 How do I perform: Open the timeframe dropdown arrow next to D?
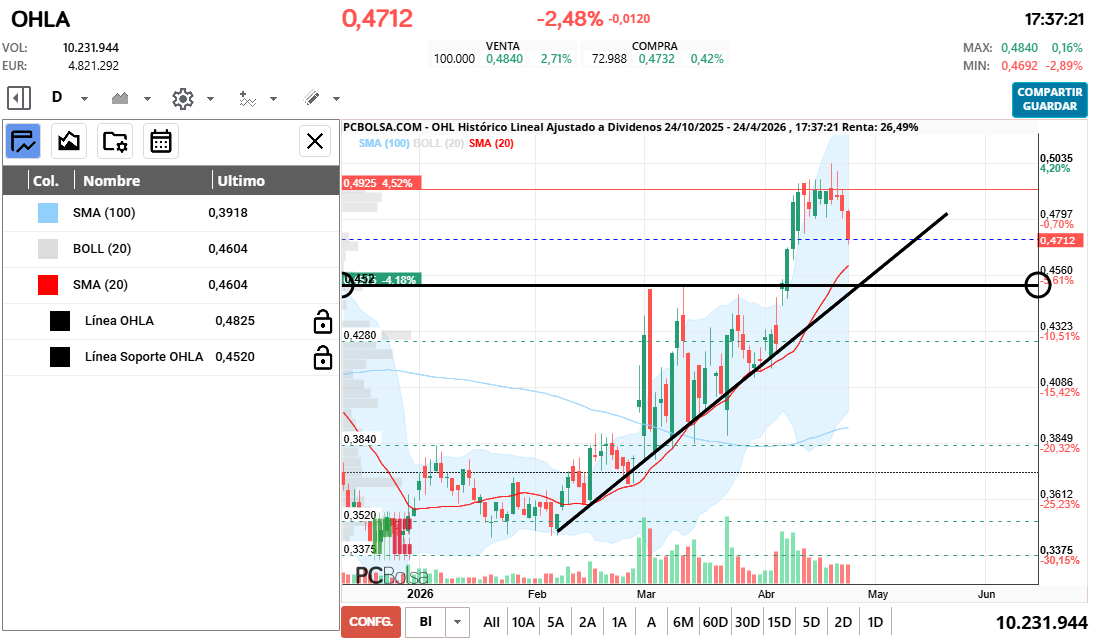point(84,98)
